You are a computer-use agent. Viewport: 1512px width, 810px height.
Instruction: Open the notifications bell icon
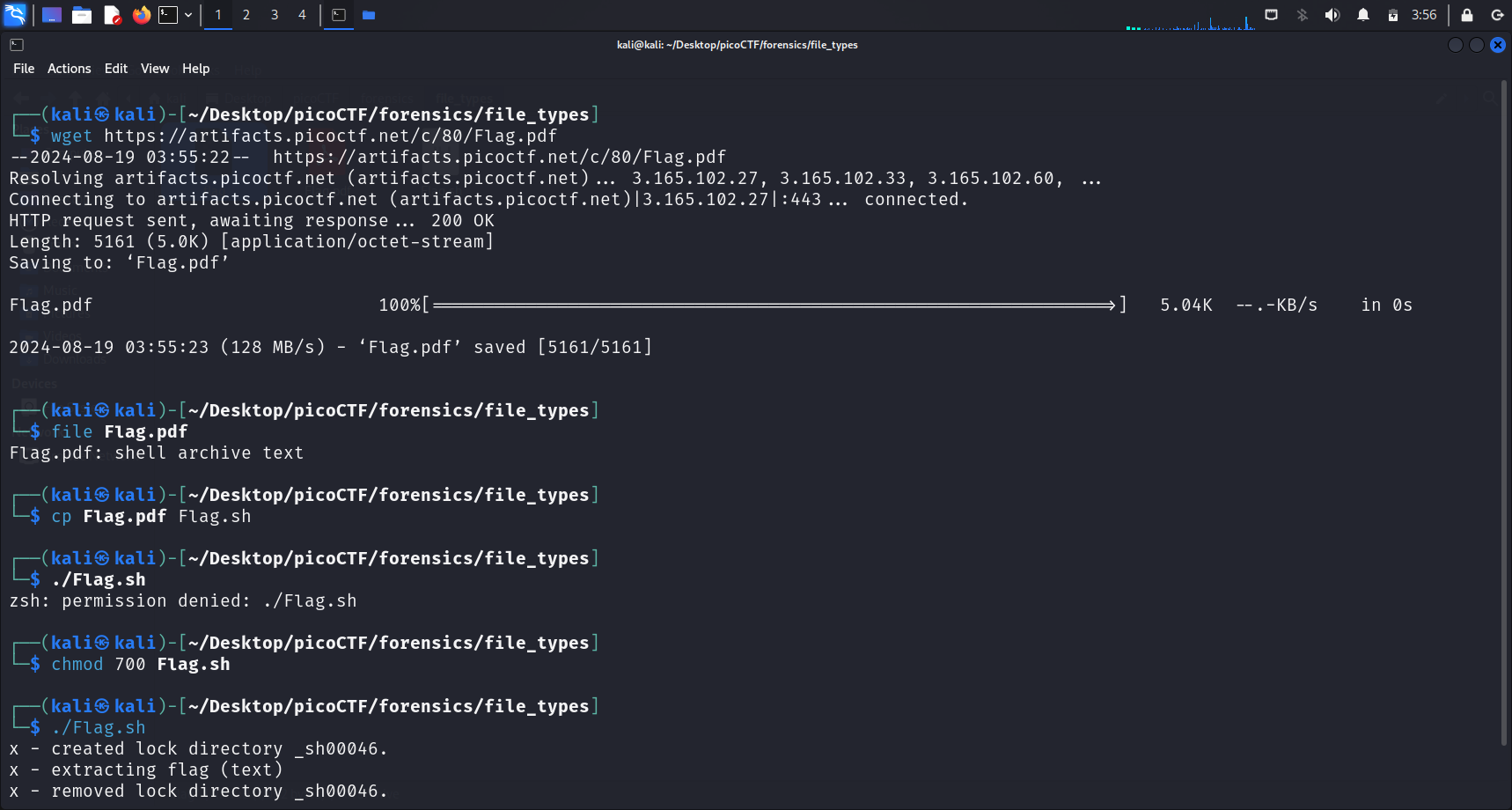coord(1363,15)
